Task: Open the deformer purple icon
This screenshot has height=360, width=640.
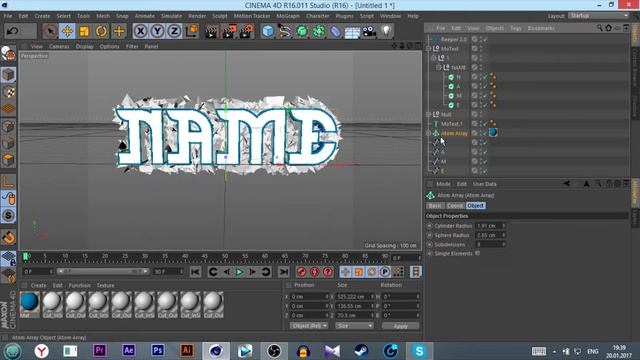Action: click(336, 31)
